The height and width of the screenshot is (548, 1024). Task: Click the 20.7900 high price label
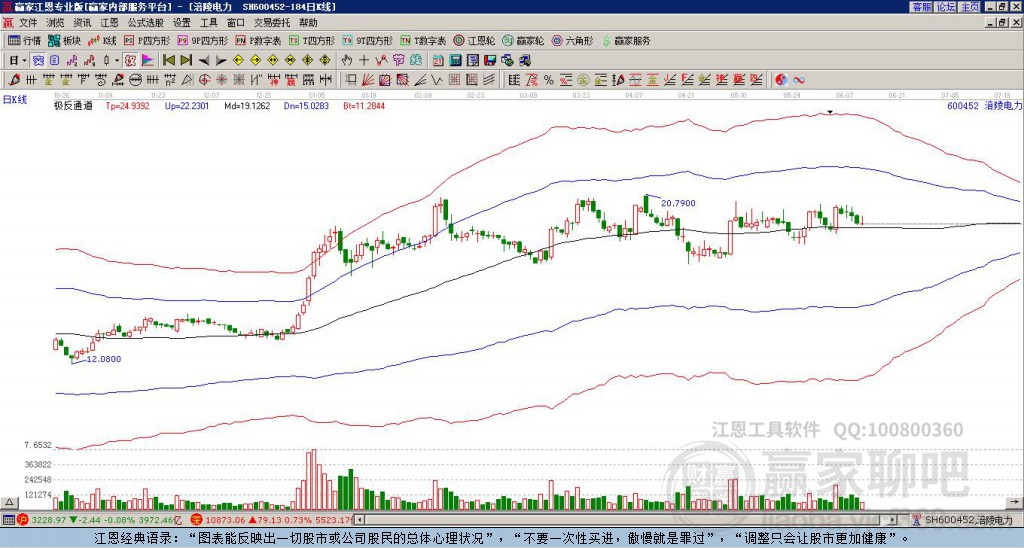tap(678, 203)
